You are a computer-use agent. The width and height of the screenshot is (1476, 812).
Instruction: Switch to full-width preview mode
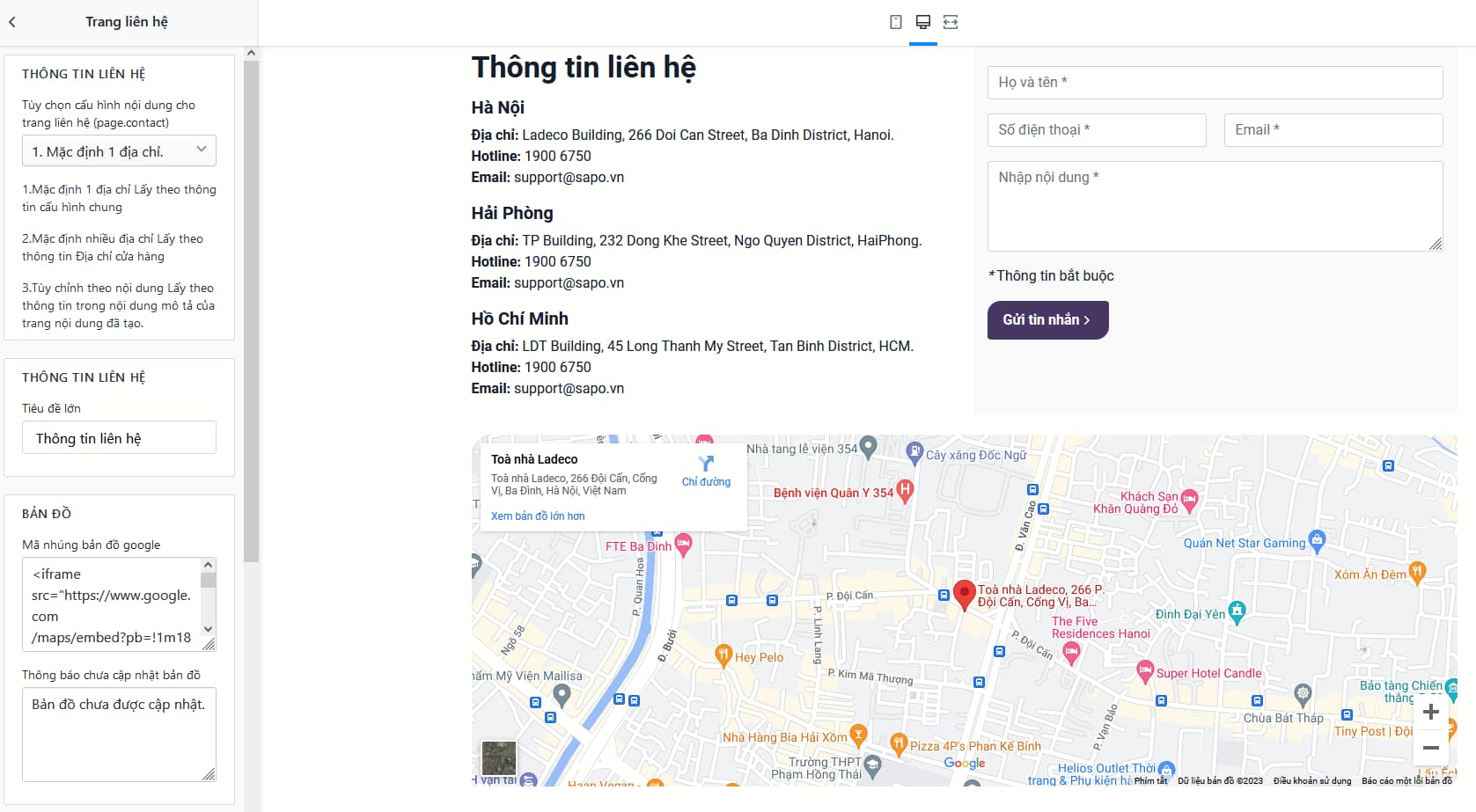[x=951, y=22]
